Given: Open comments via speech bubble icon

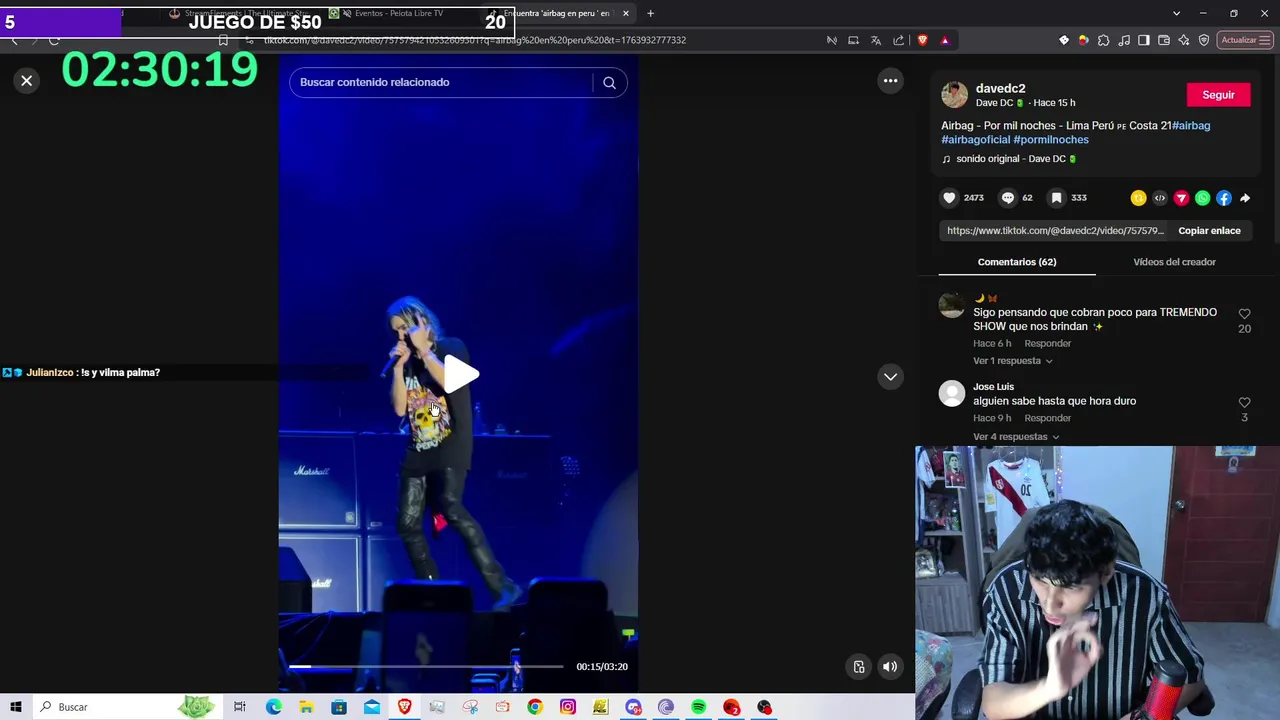Looking at the screenshot, I should click(x=1008, y=198).
